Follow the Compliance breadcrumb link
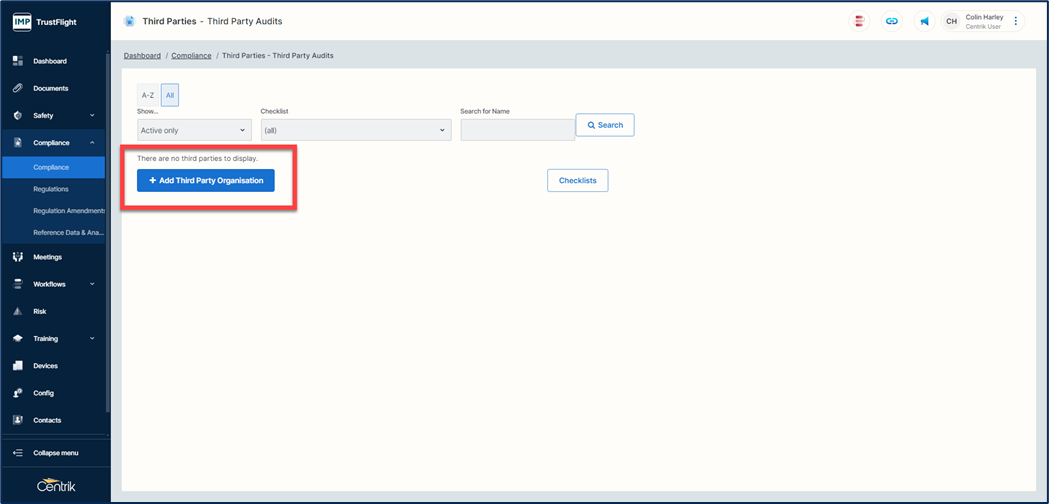Screen dimensions: 1049x504 (191, 56)
